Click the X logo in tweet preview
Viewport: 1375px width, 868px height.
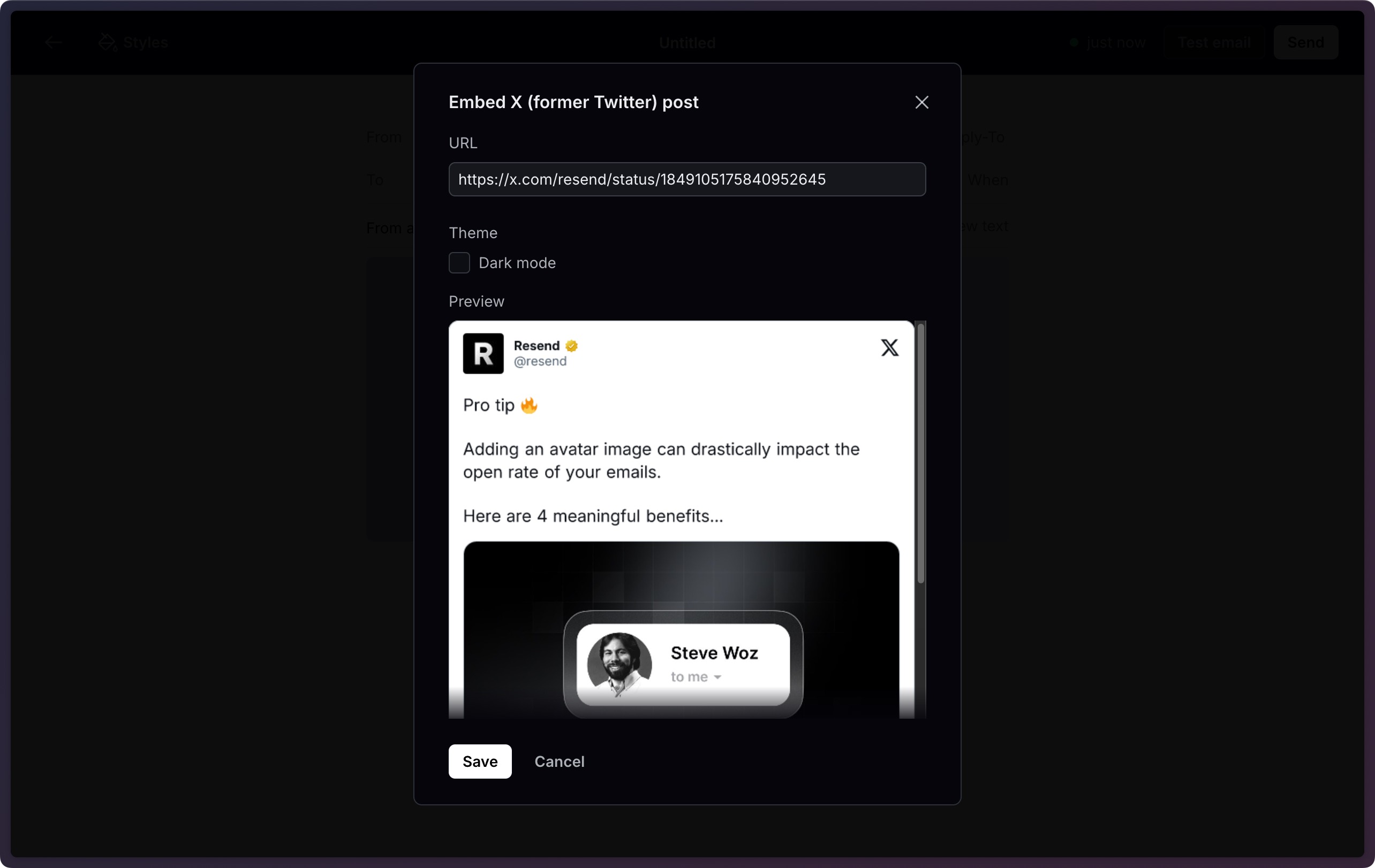(x=889, y=347)
